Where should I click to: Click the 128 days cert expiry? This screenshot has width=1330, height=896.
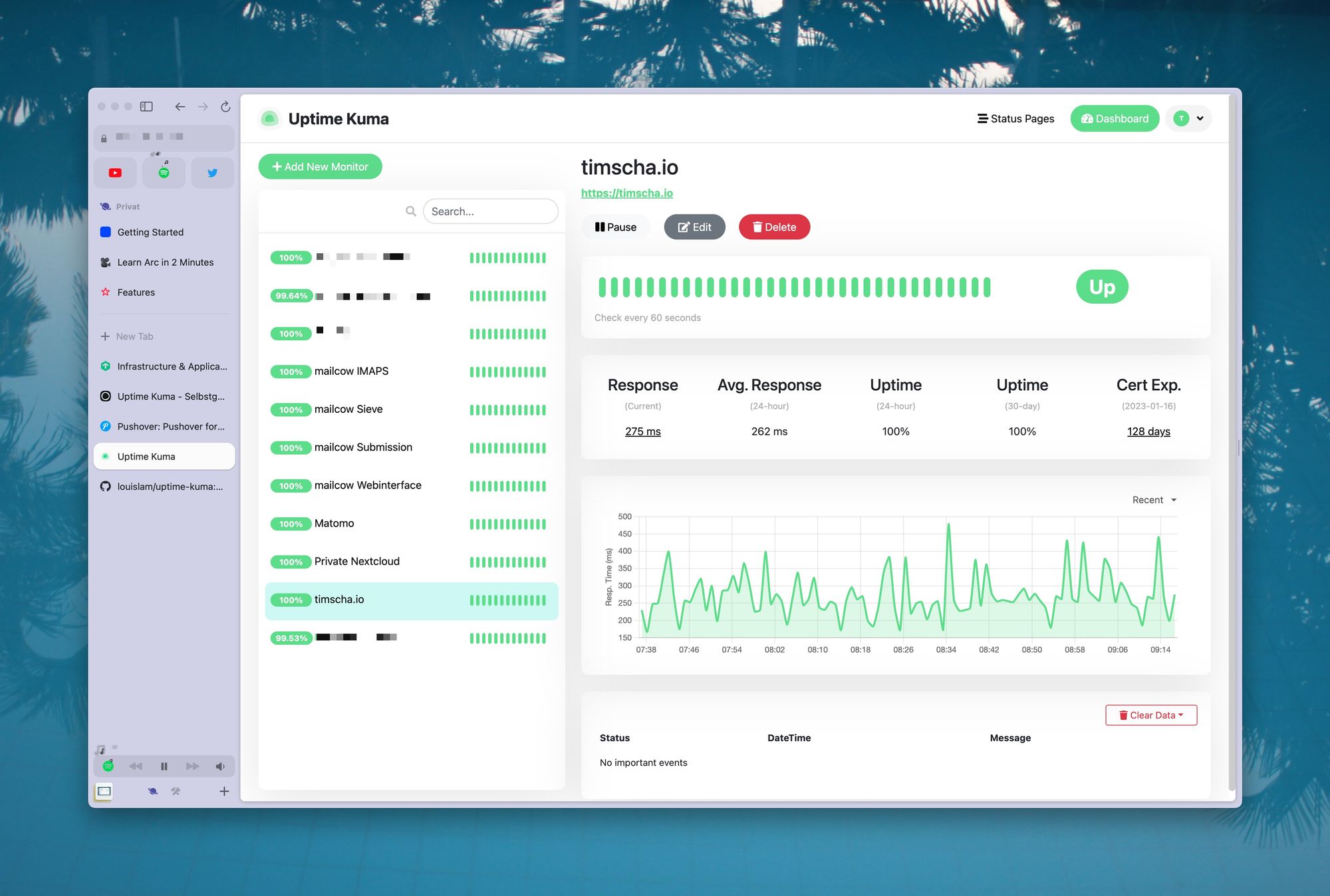tap(1148, 431)
